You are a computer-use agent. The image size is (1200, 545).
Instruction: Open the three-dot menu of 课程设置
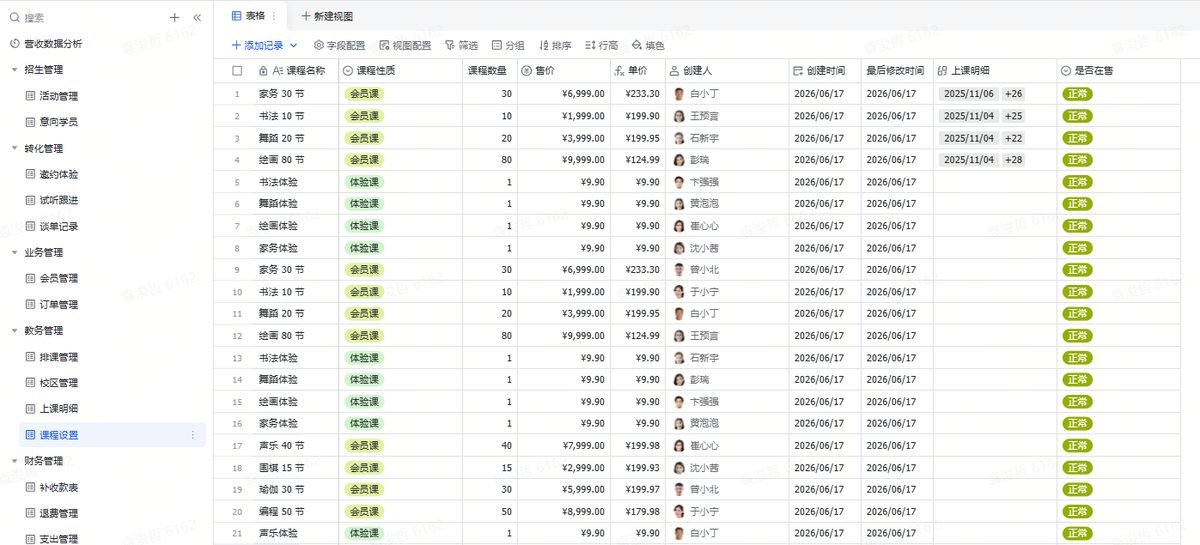point(193,435)
